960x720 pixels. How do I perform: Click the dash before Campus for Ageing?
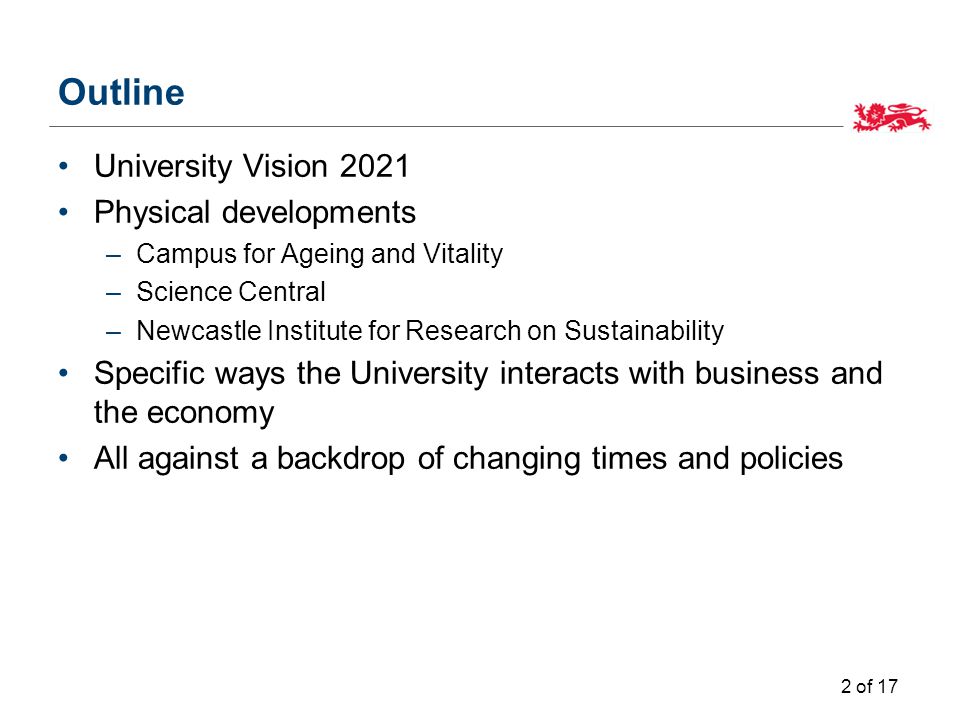(113, 255)
